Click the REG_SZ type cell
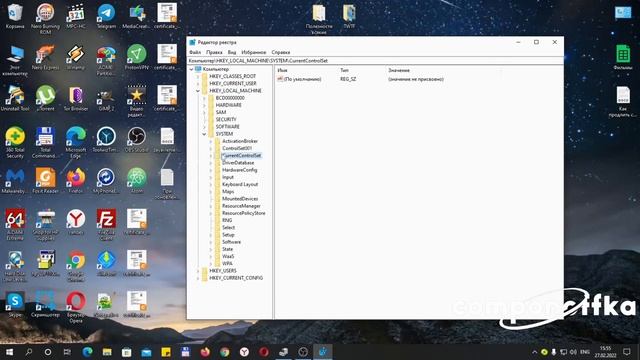This screenshot has width=640, height=360. pos(348,79)
